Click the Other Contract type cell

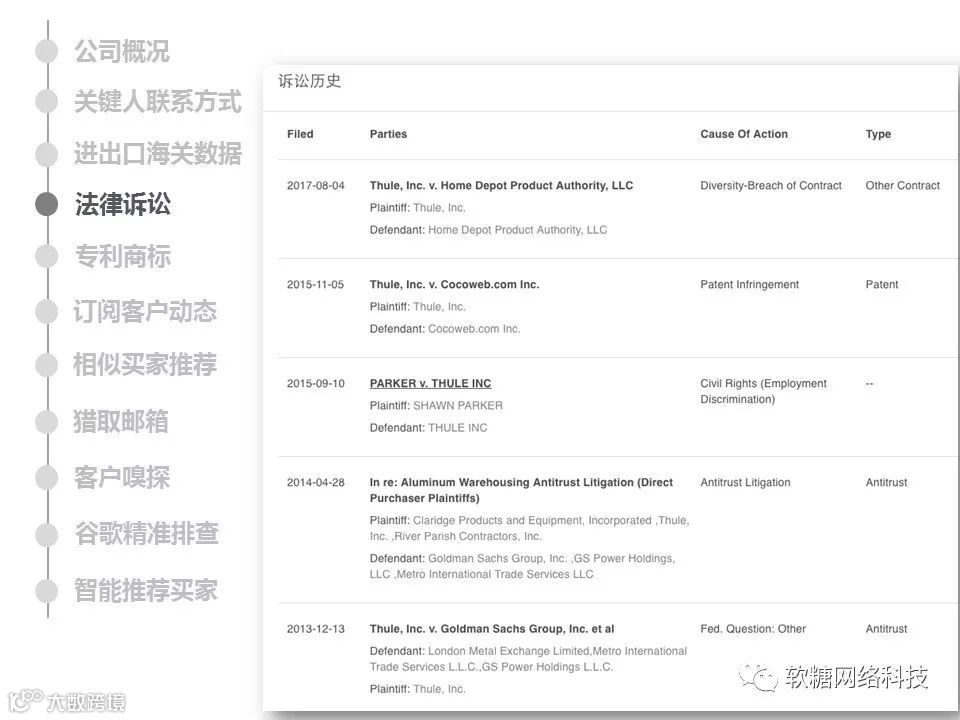[x=902, y=186]
